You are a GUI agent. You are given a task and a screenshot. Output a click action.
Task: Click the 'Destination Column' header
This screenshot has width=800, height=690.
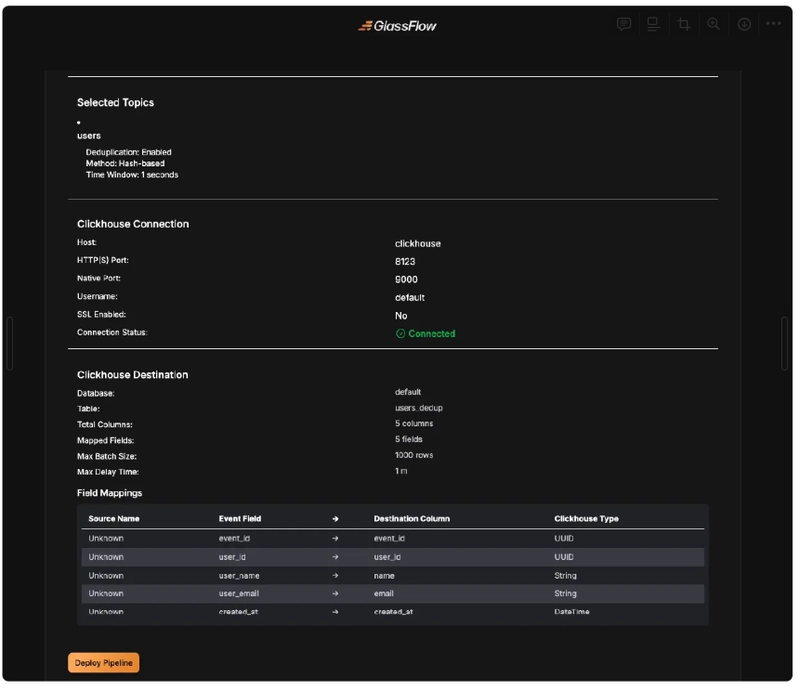pyautogui.click(x=412, y=519)
